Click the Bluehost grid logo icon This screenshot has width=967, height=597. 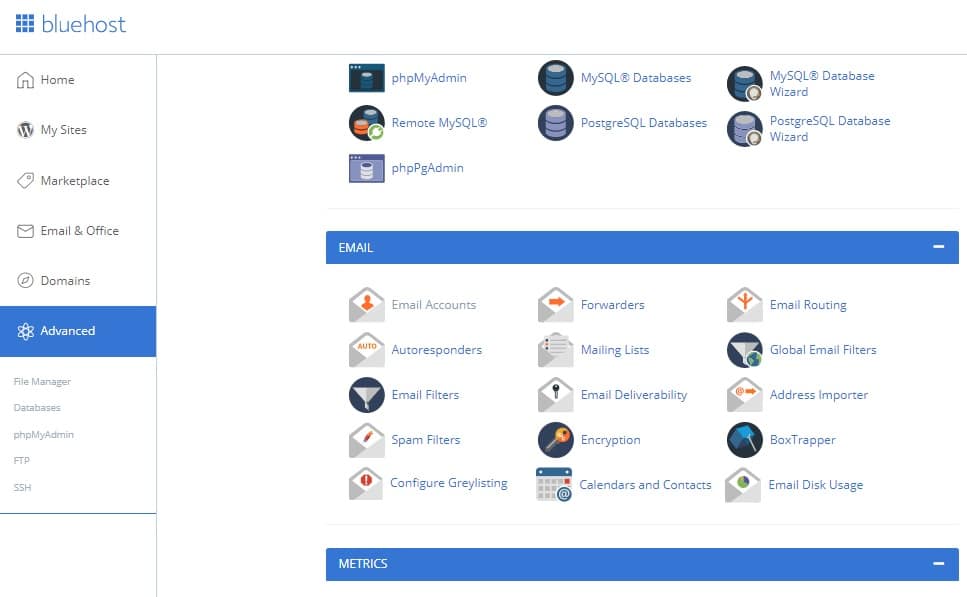coord(25,23)
